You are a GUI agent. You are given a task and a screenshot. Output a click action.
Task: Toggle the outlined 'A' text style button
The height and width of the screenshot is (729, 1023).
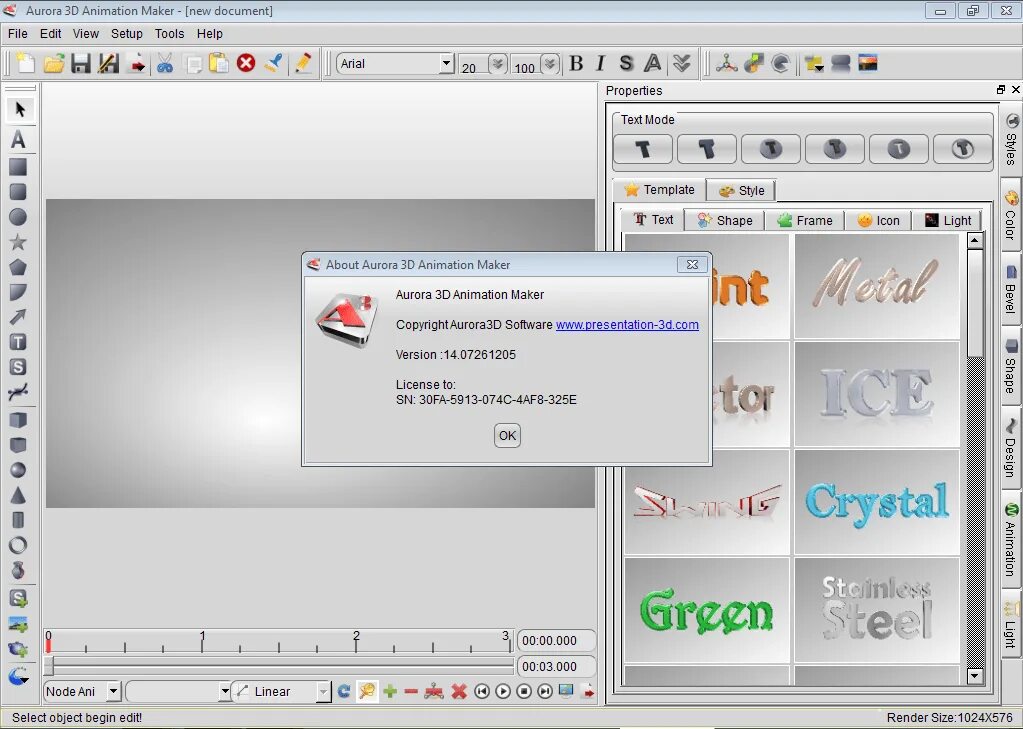pos(652,63)
